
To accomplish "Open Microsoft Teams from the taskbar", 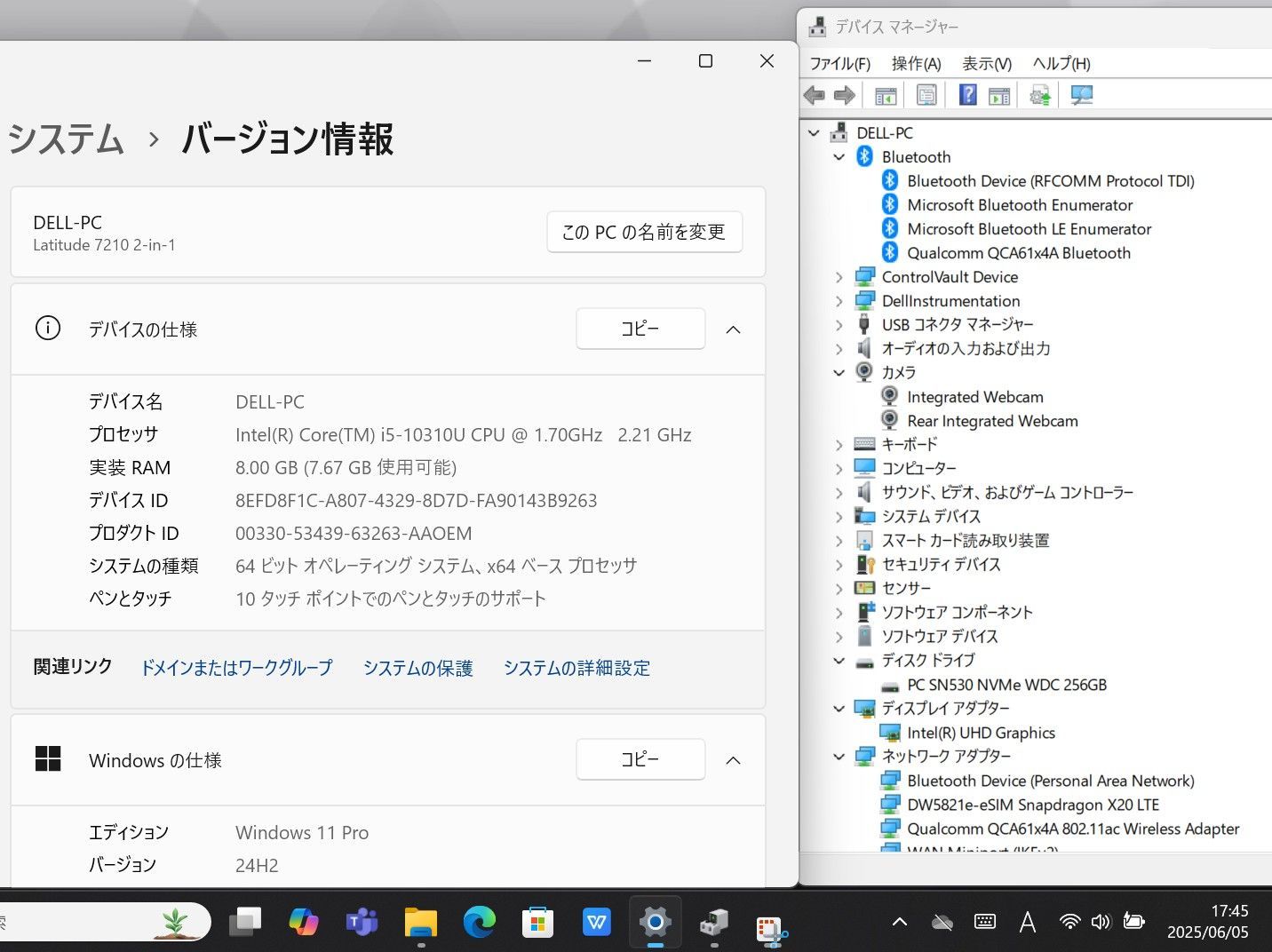I will pyautogui.click(x=362, y=923).
